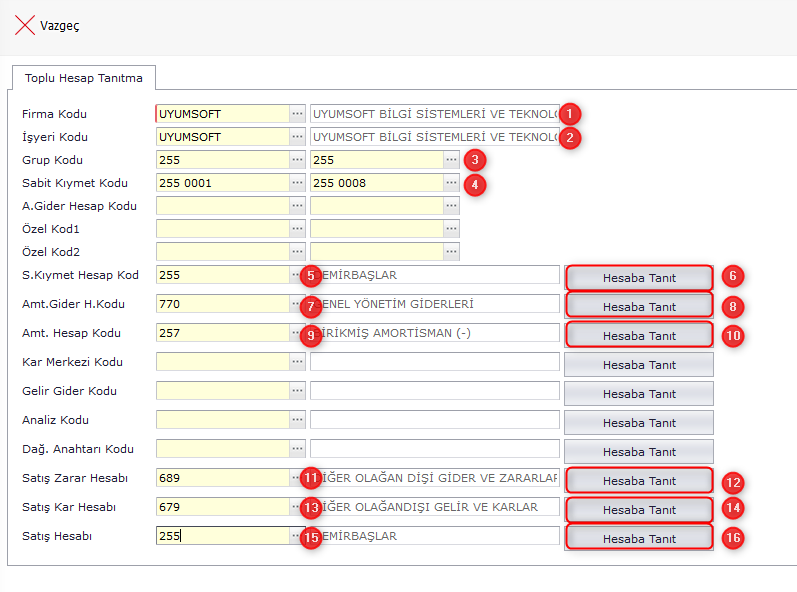Click the Vazgeç cancel icon
The height and width of the screenshot is (592, 797).
tap(25, 26)
